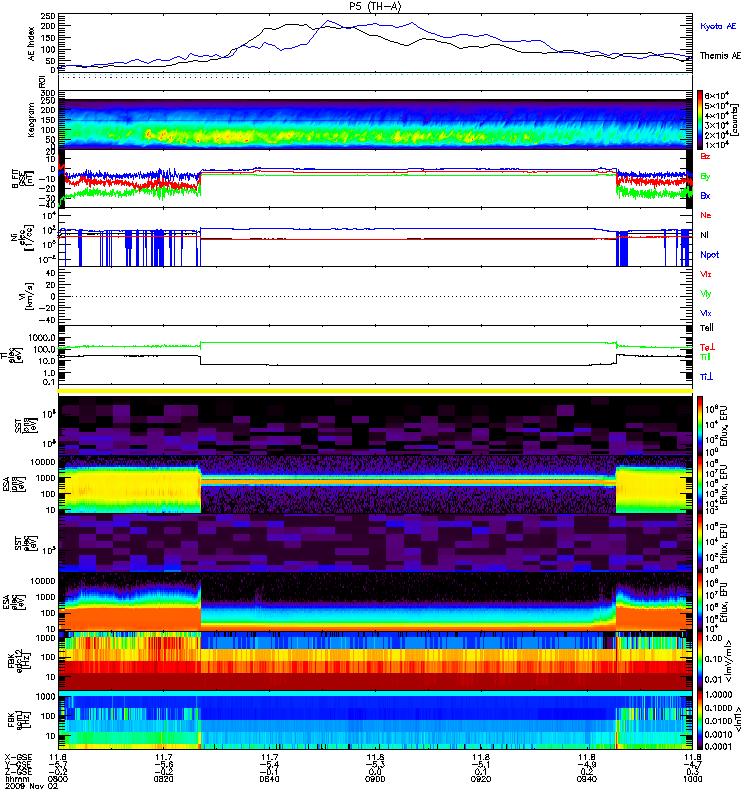This screenshot has width=750, height=800.
Task: Click the red Te⊥ legend label
Action: (707, 347)
